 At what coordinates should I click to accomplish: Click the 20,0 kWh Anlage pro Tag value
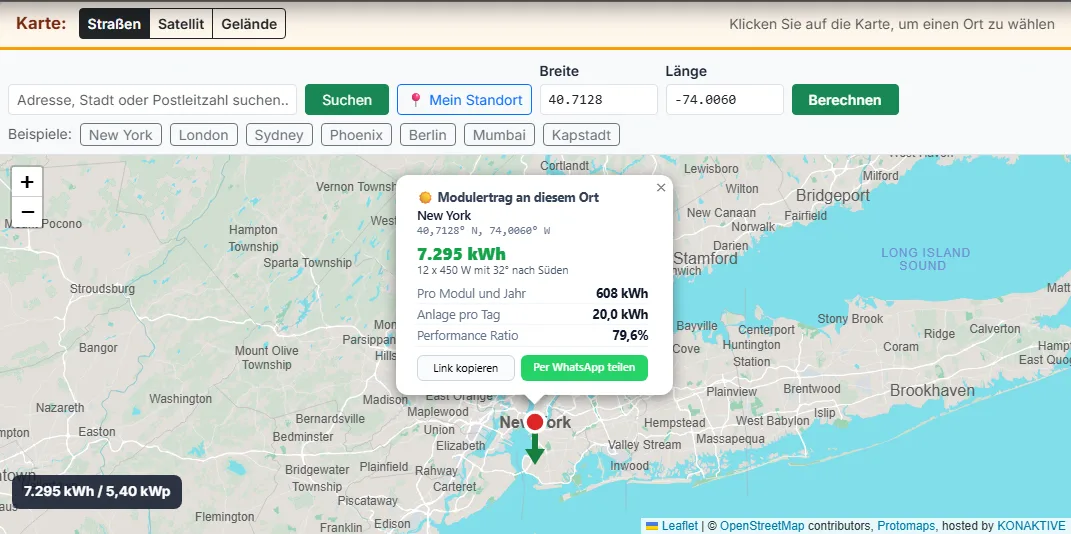coord(620,315)
